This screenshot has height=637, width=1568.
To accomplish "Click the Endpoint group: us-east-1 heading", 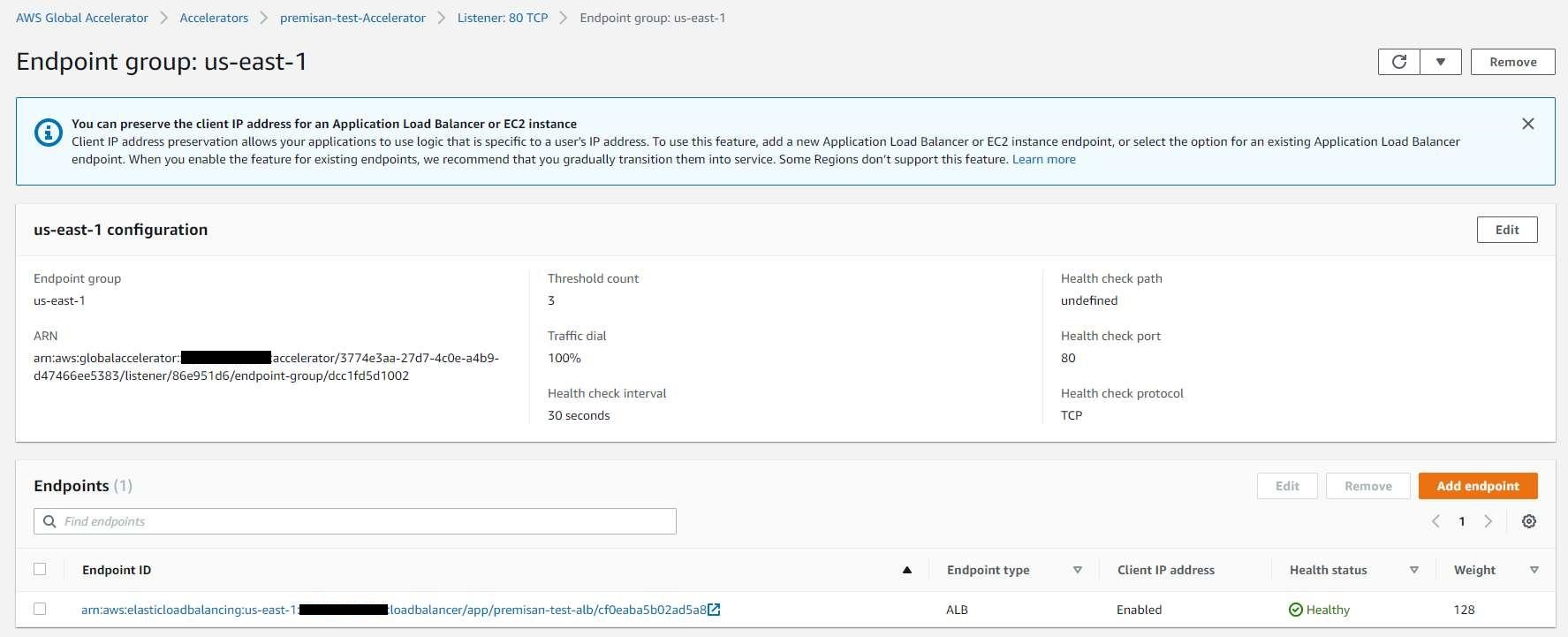I will point(162,62).
